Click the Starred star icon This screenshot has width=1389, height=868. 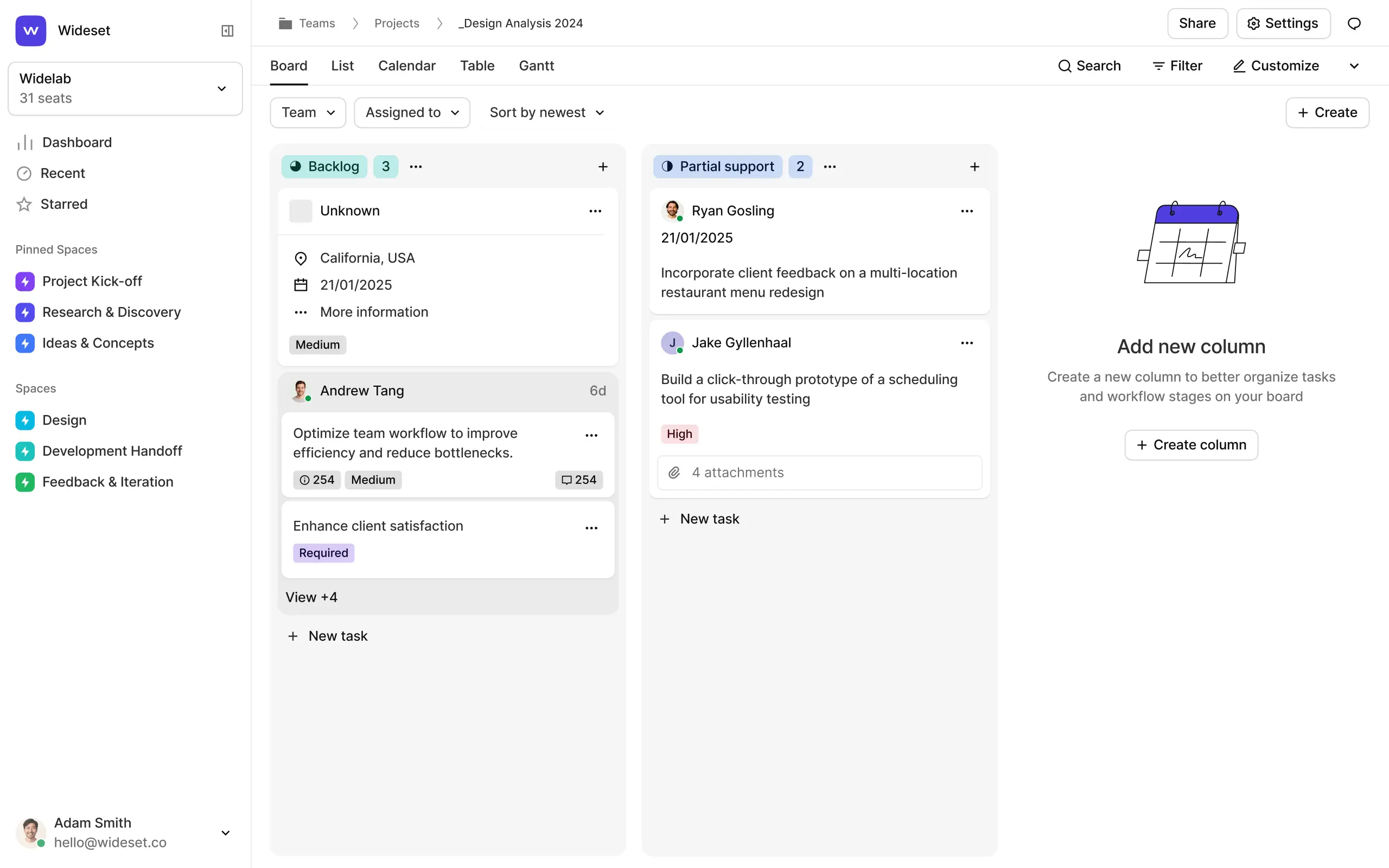[x=24, y=205]
